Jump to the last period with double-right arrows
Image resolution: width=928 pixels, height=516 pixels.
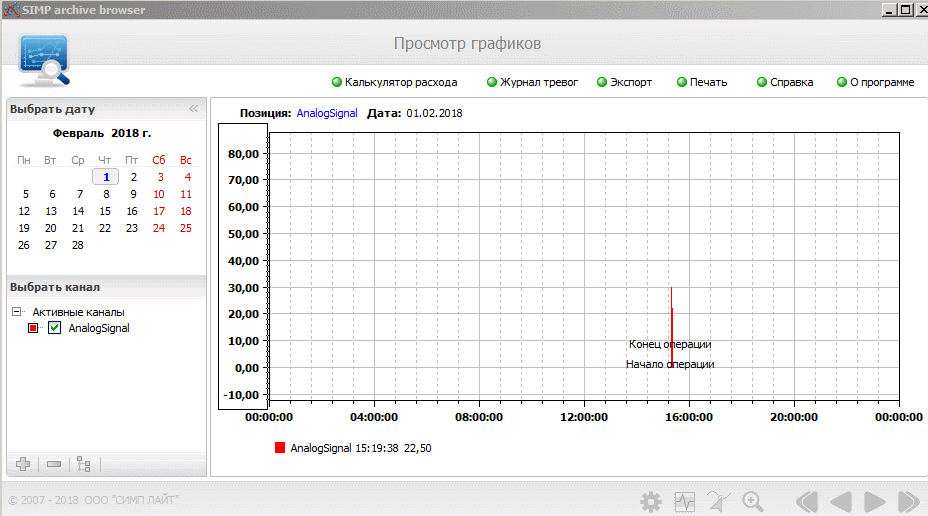pos(908,502)
